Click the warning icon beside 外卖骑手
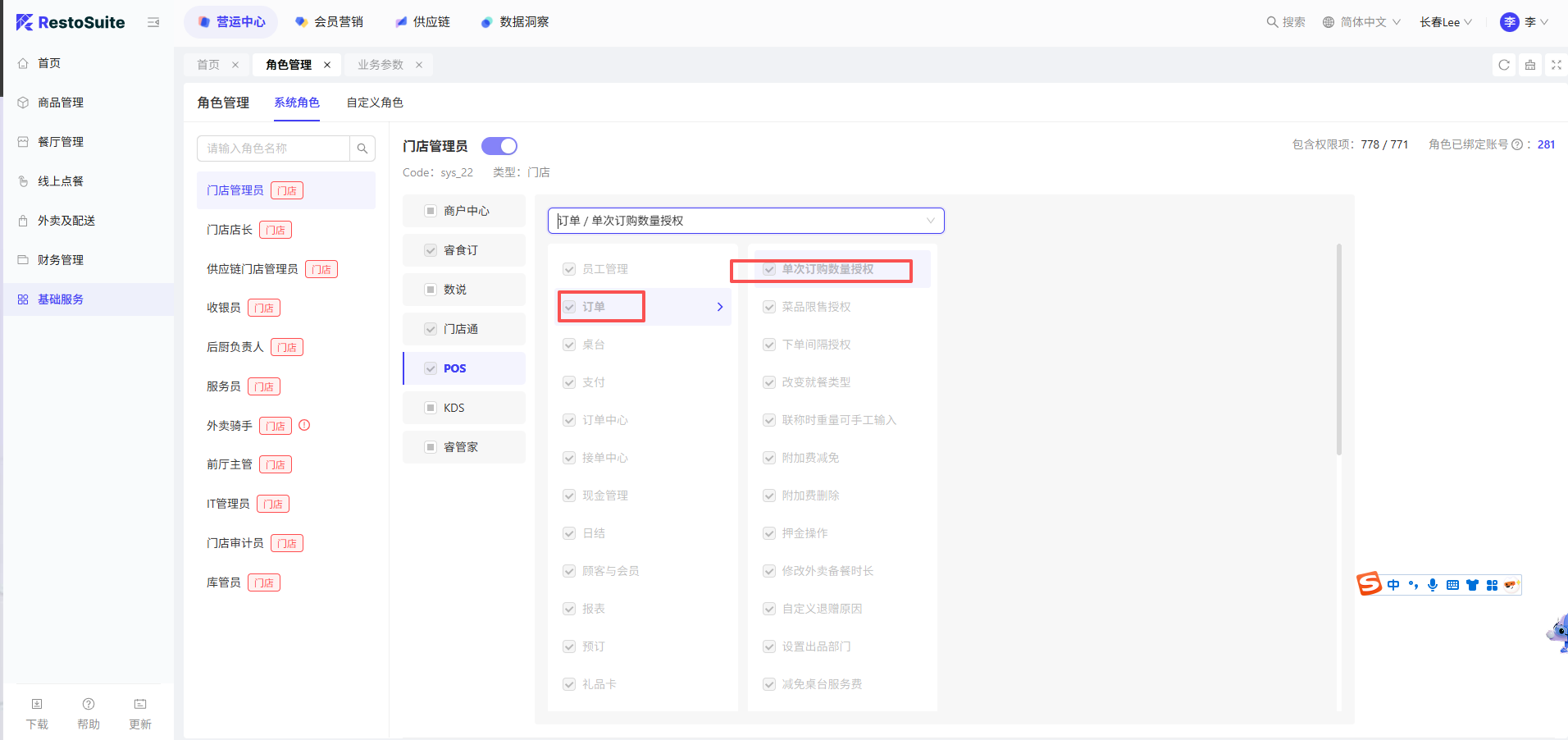 pos(304,425)
